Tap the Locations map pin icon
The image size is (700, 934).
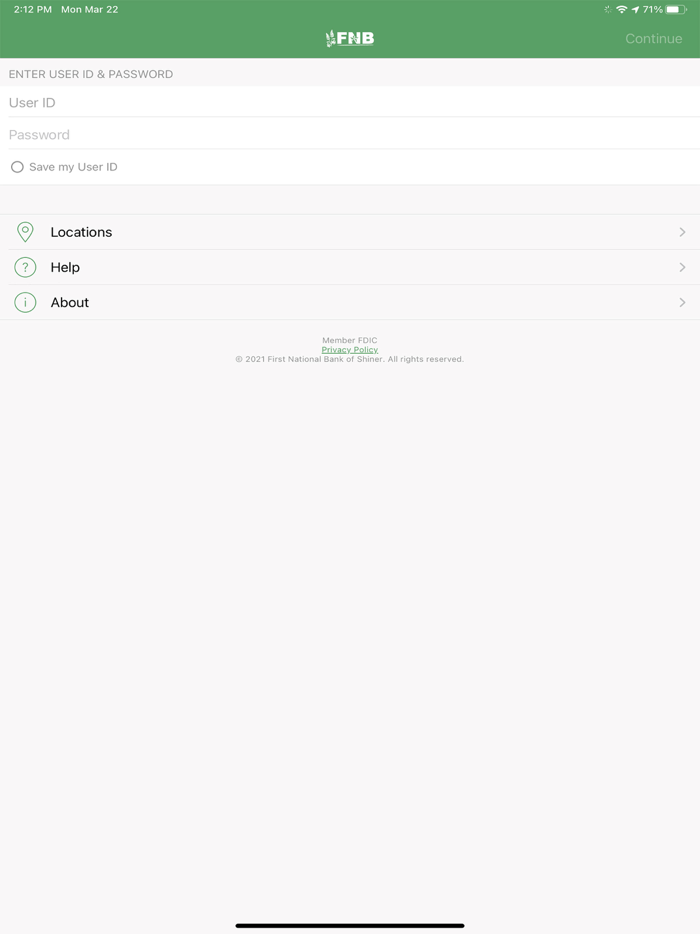25,232
